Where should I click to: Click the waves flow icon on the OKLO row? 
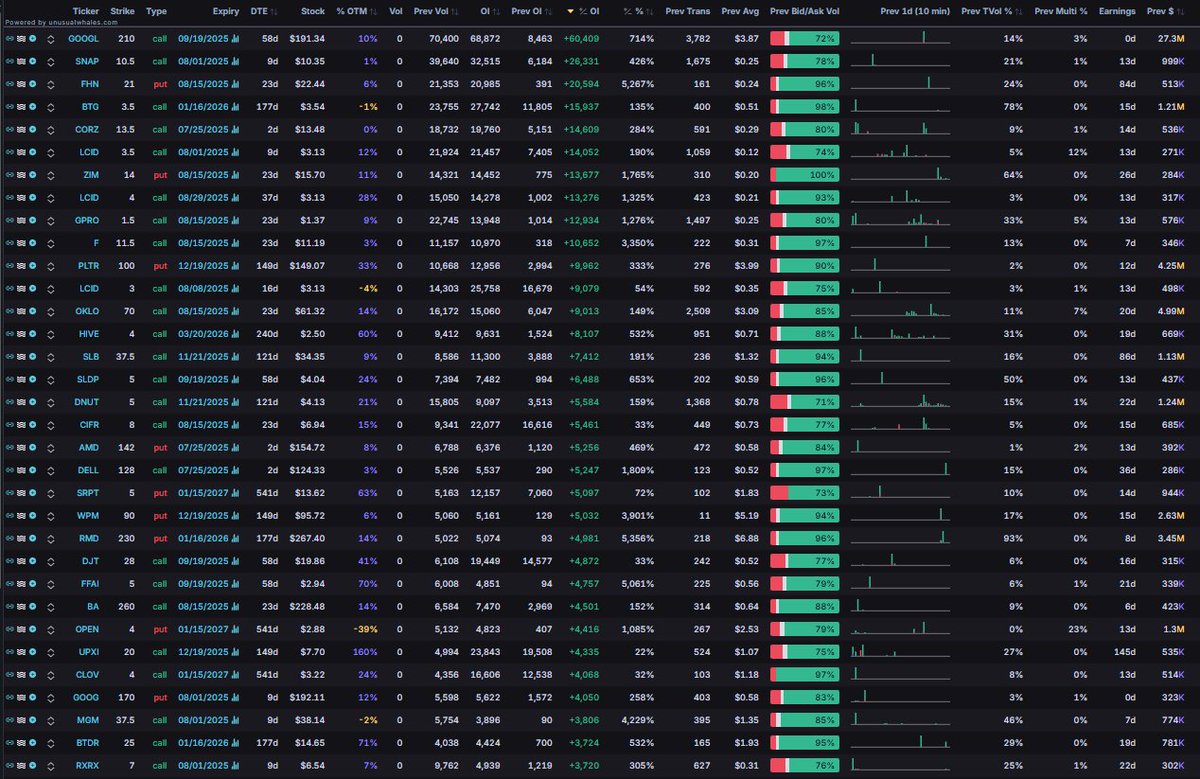click(x=21, y=309)
